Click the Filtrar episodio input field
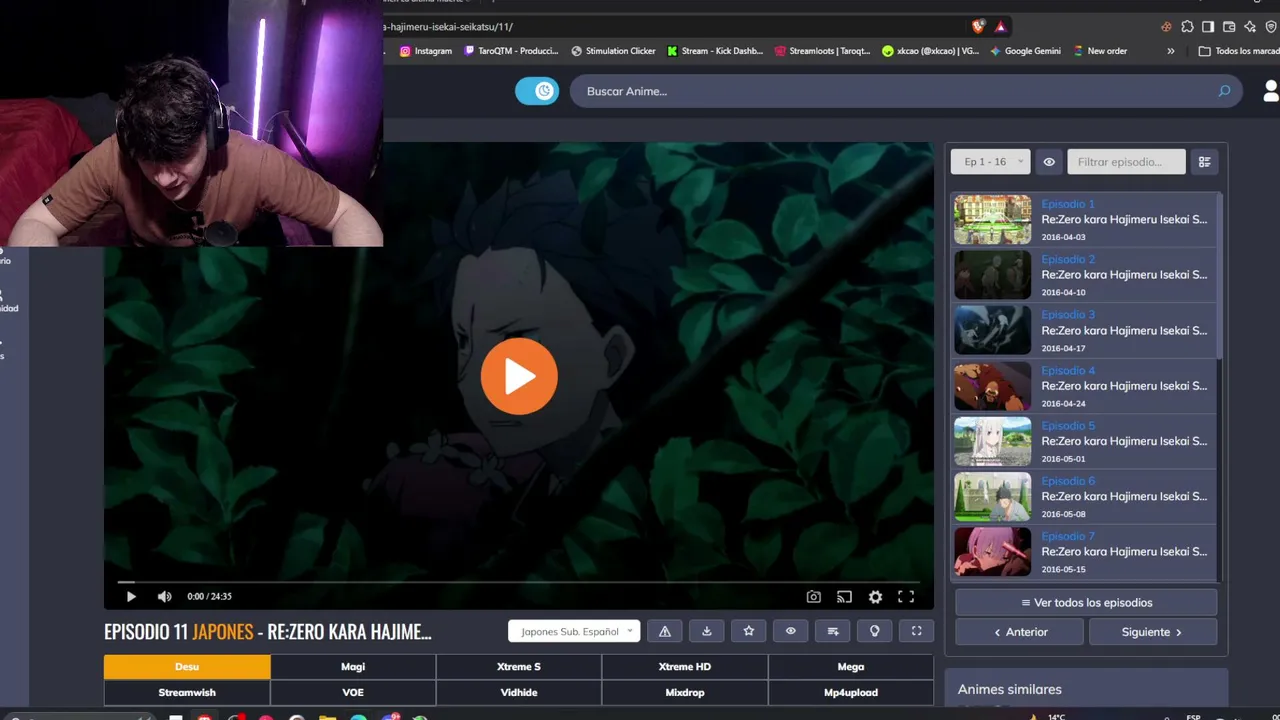The height and width of the screenshot is (720, 1280). pos(1126,162)
